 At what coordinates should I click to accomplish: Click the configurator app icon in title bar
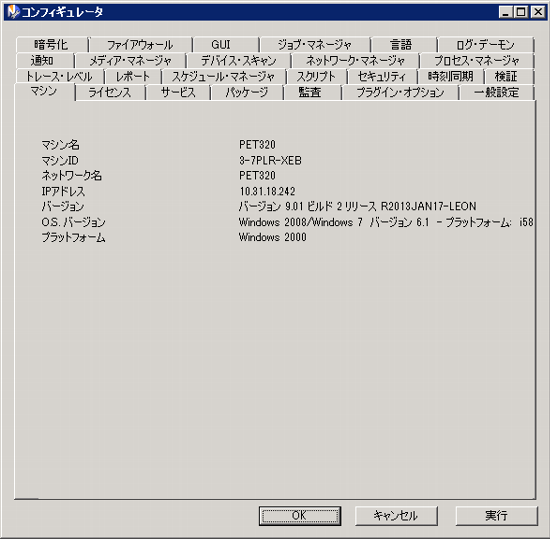[13, 12]
